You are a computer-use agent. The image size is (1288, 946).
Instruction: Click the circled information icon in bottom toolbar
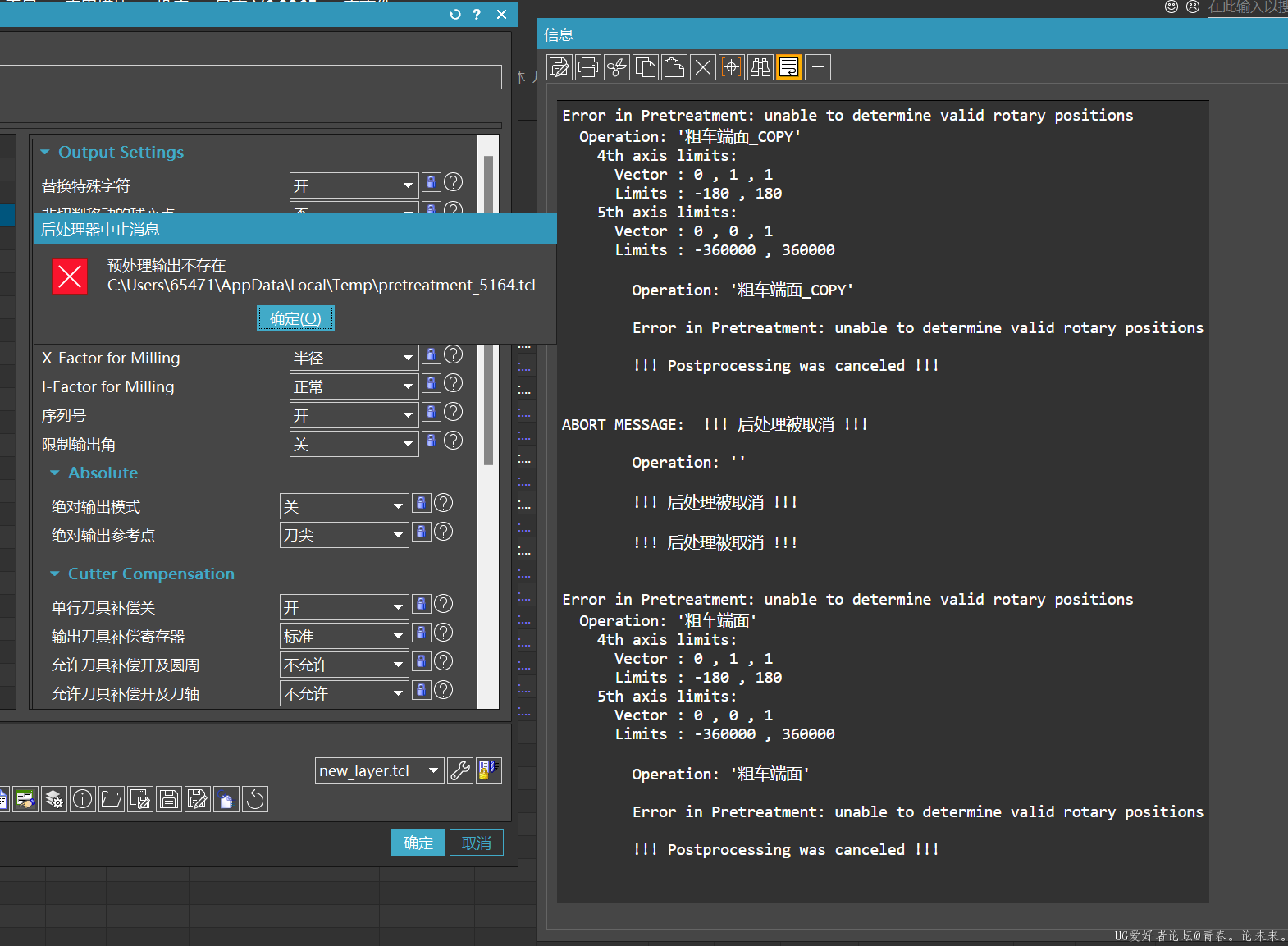[x=83, y=799]
